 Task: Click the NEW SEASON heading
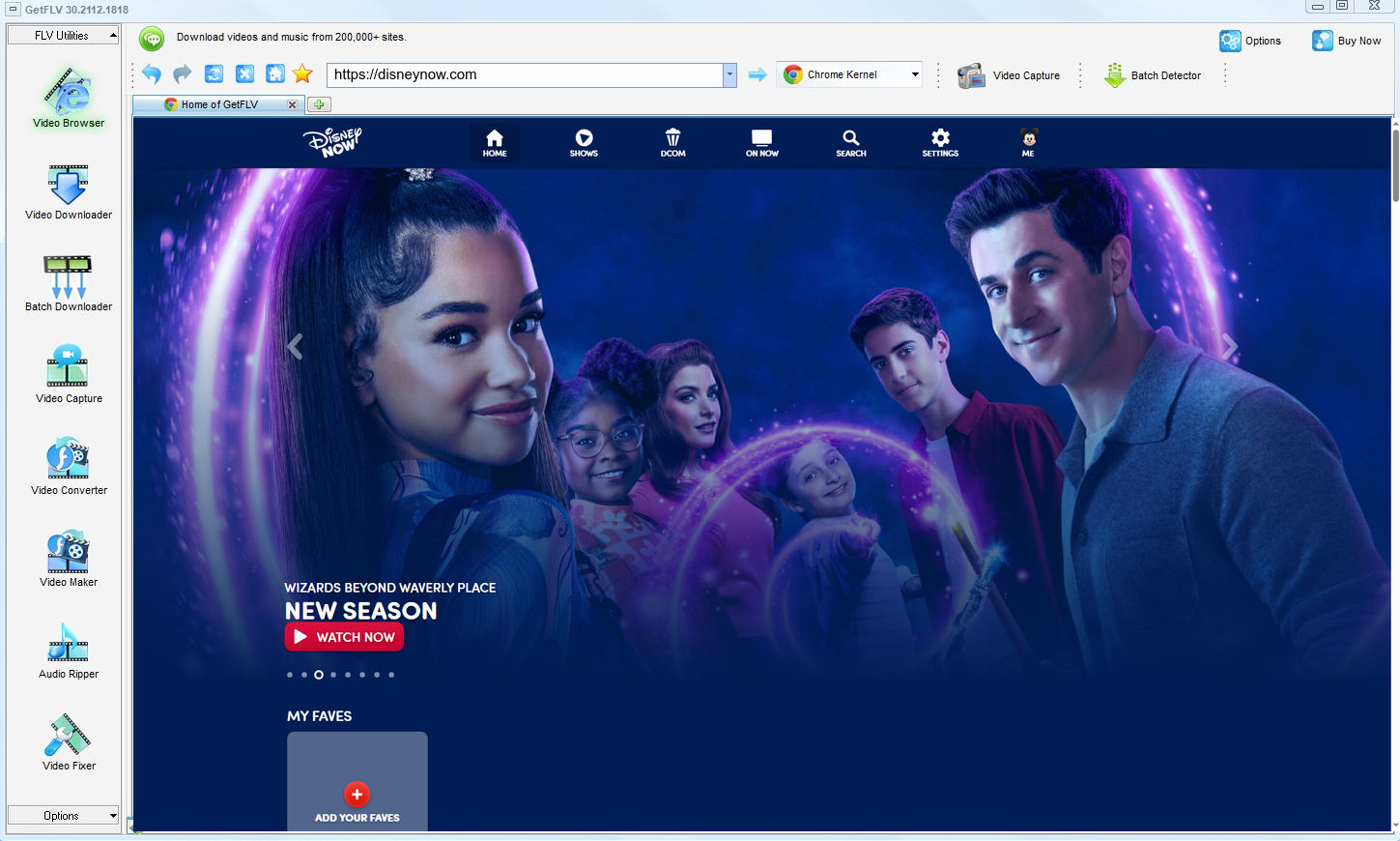pos(361,611)
